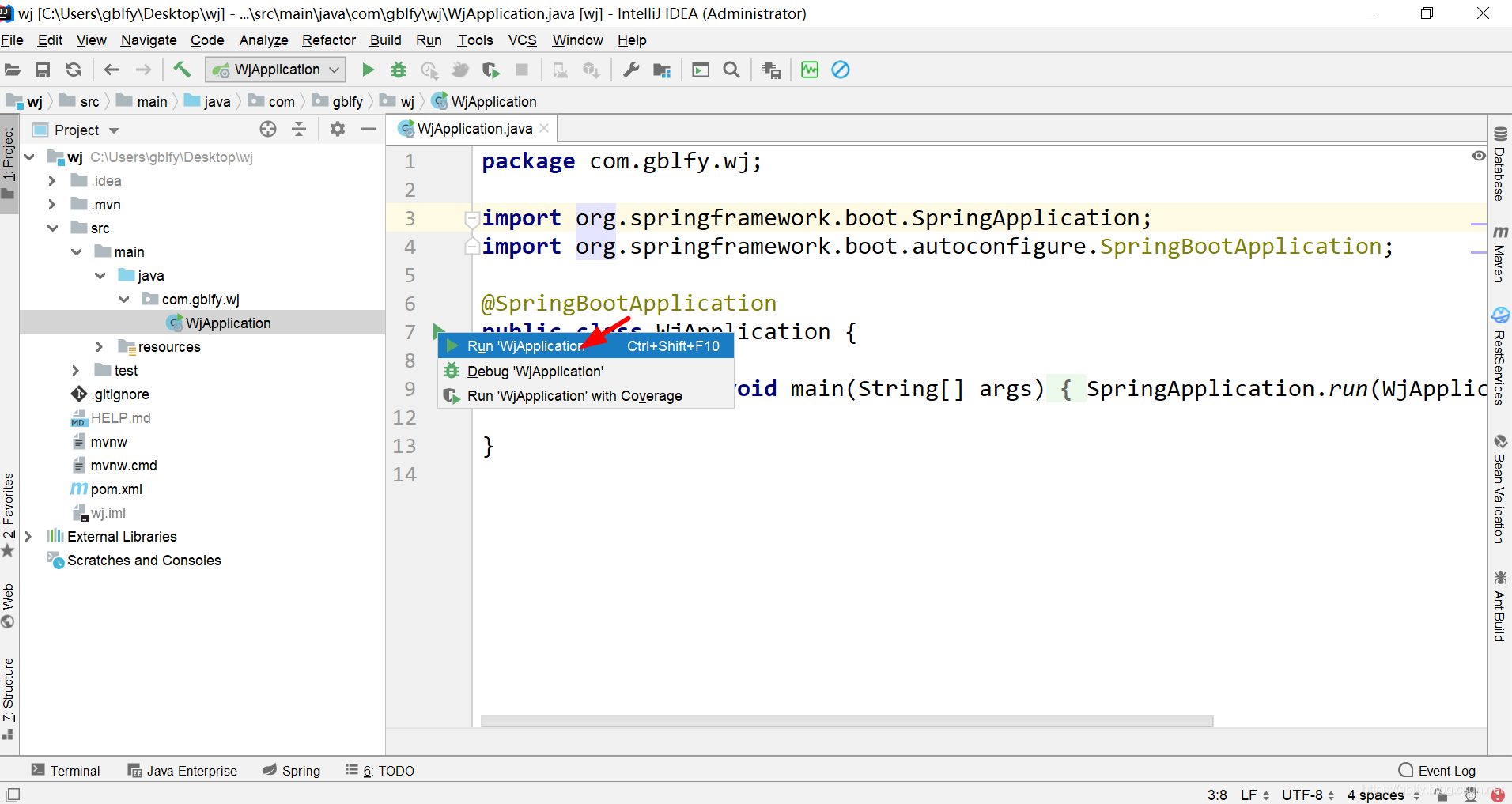Toggle the eye inspection icon in editor
The height and width of the screenshot is (804, 1512).
point(1478,156)
